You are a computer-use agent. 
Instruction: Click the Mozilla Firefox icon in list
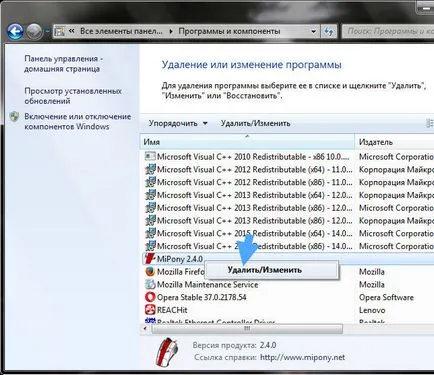click(x=150, y=272)
